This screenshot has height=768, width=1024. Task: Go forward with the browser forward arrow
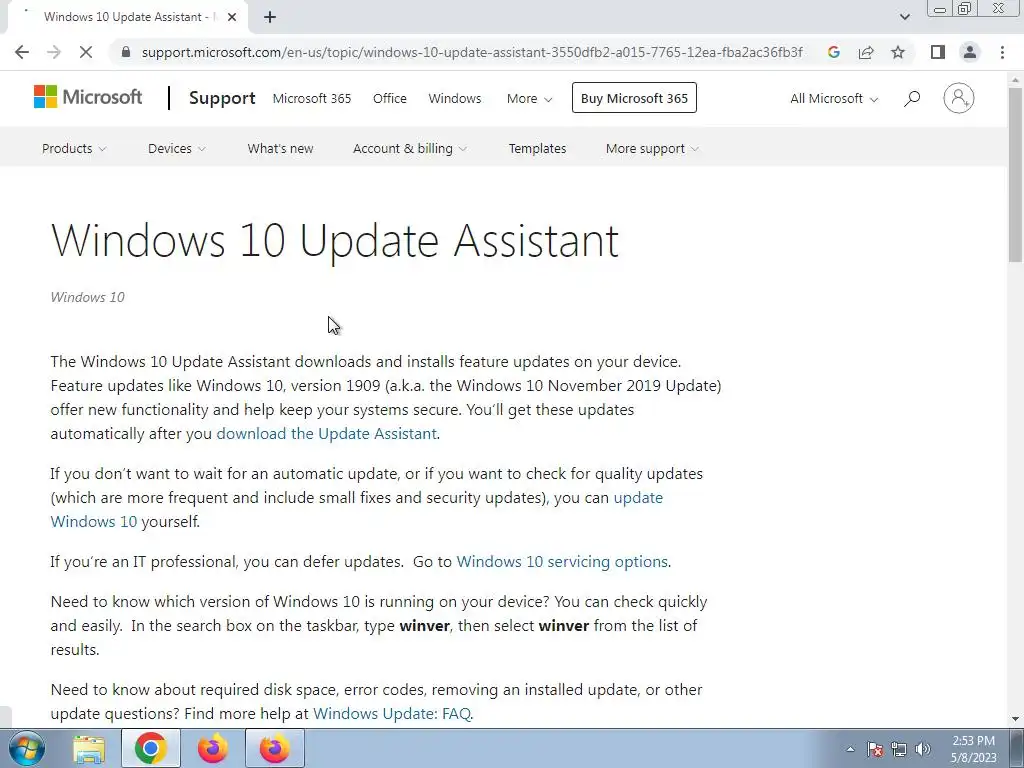click(54, 52)
